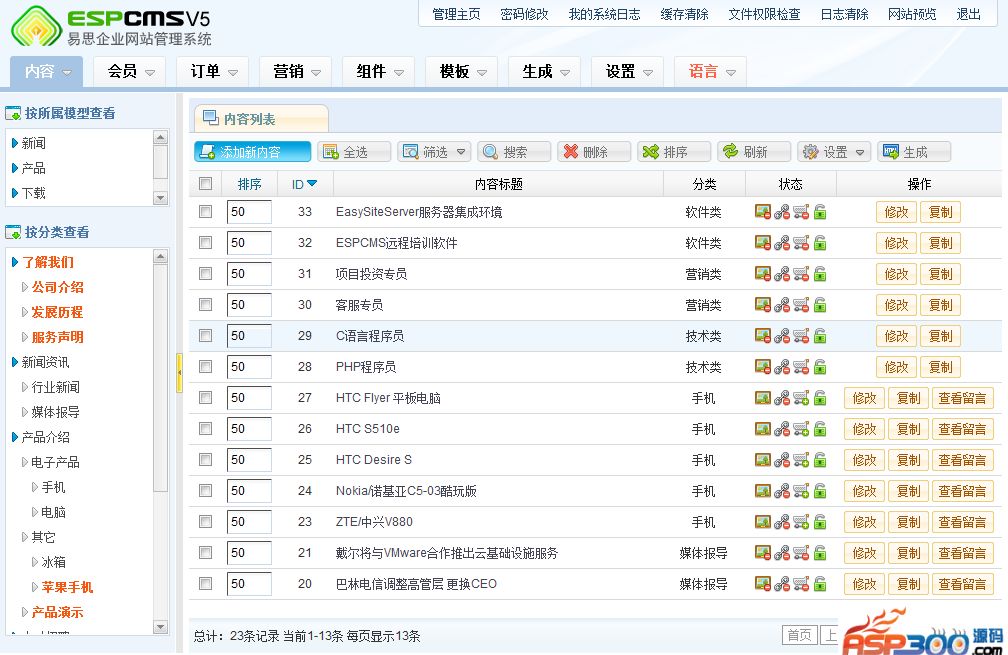Expand the 电子产品 tree node
Viewport: 1008px width, 655px height.
pyautogui.click(x=25, y=462)
